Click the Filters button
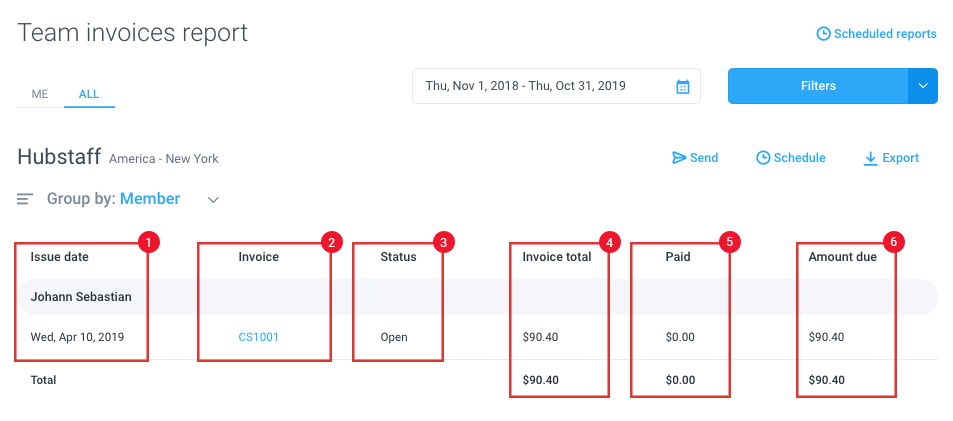The width and height of the screenshot is (953, 421). click(818, 86)
